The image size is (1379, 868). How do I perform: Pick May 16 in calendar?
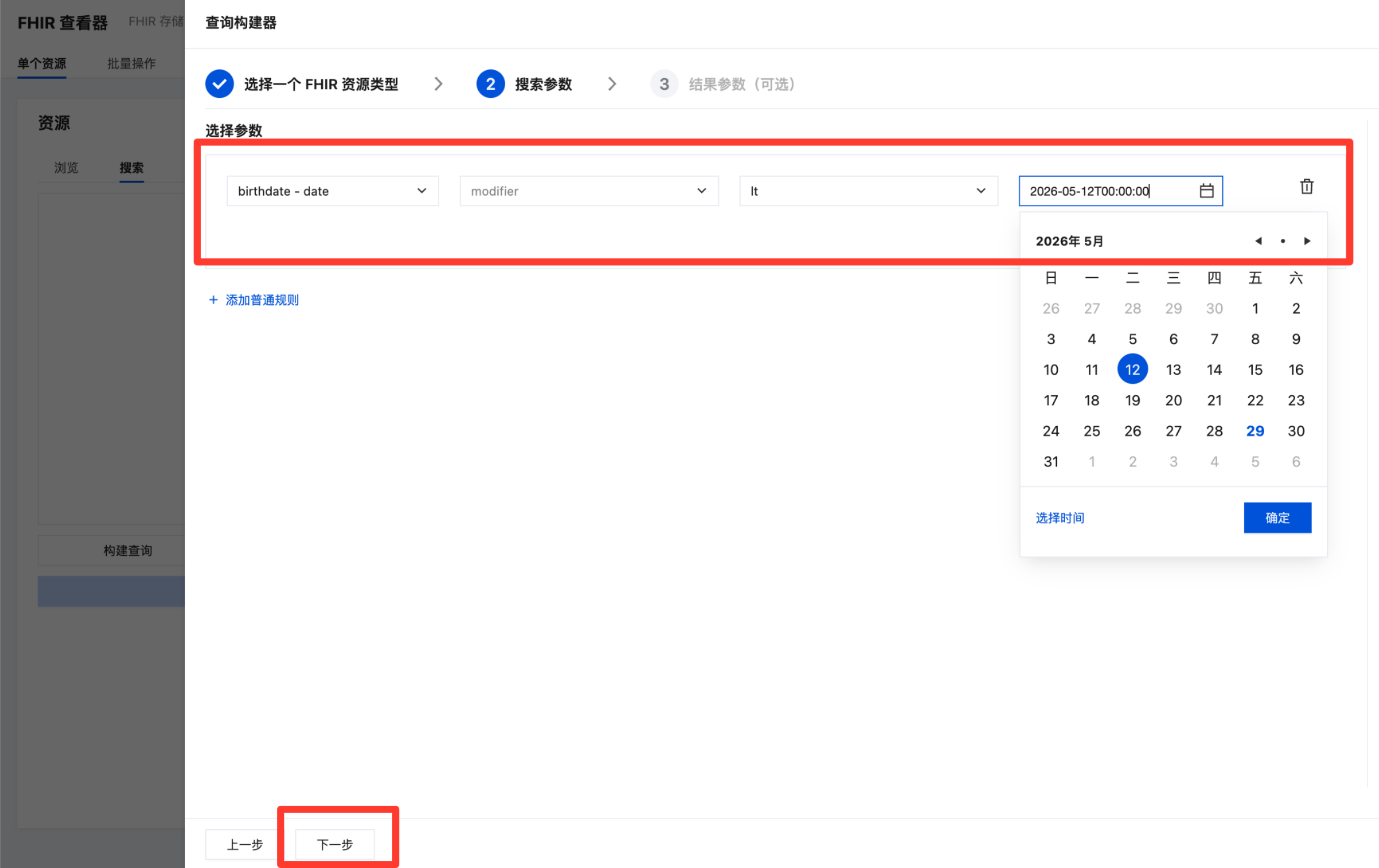(x=1295, y=369)
